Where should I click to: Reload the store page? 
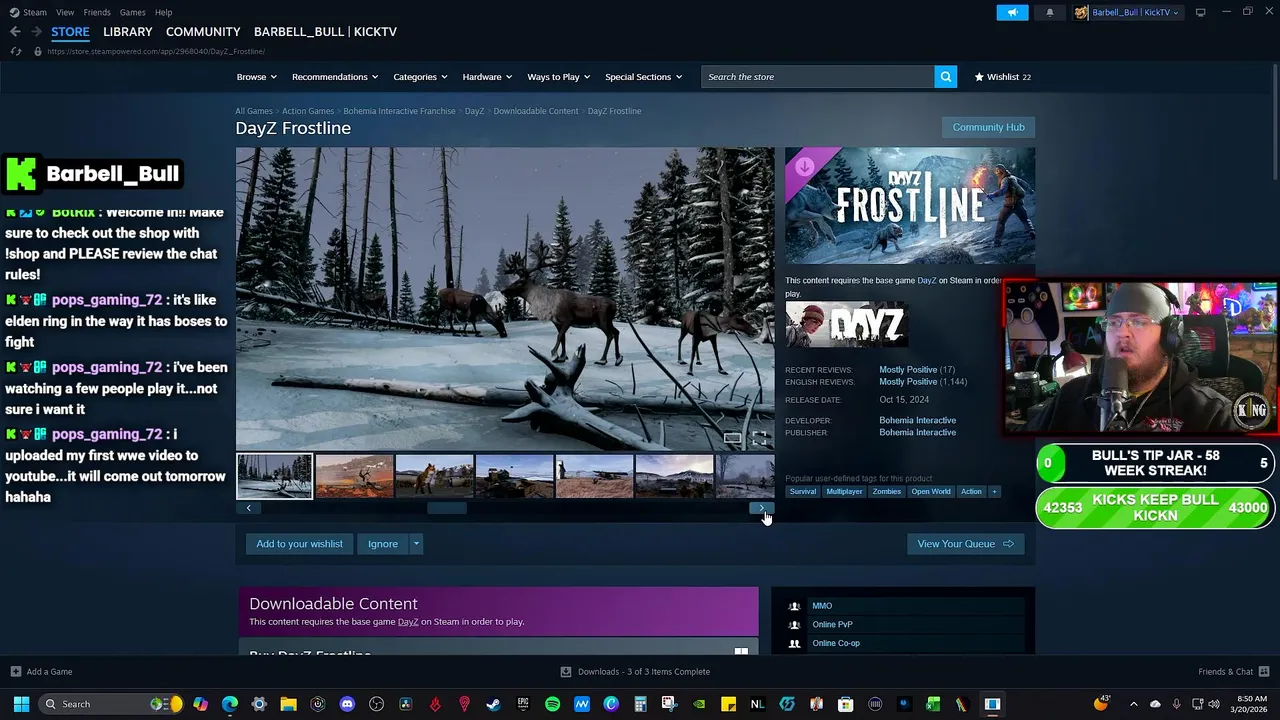pyautogui.click(x=15, y=51)
